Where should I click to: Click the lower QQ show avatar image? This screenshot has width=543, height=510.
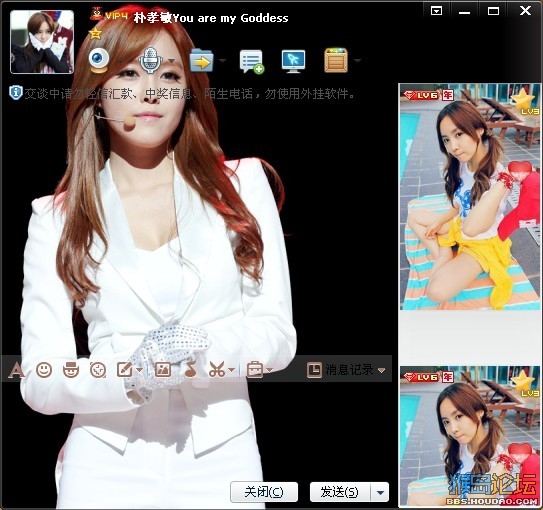(x=470, y=436)
